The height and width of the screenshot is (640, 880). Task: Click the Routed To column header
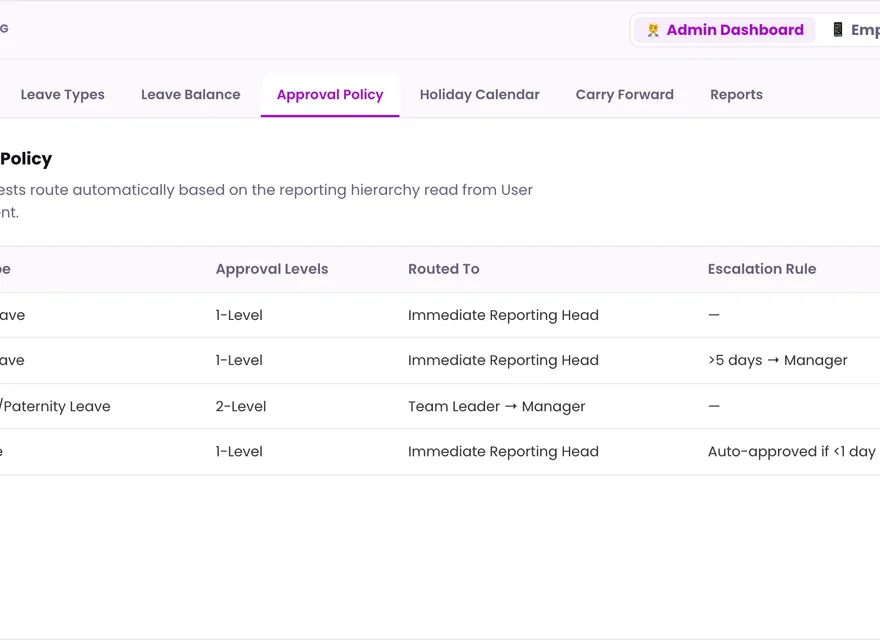444,269
